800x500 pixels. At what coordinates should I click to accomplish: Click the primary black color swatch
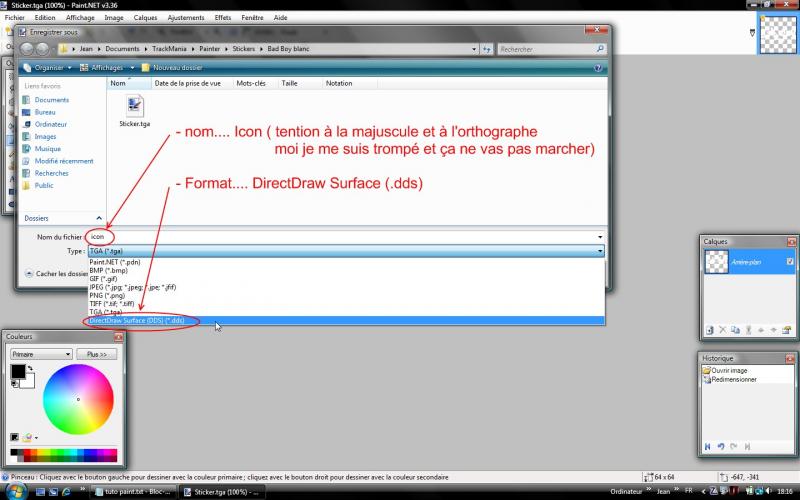click(18, 371)
